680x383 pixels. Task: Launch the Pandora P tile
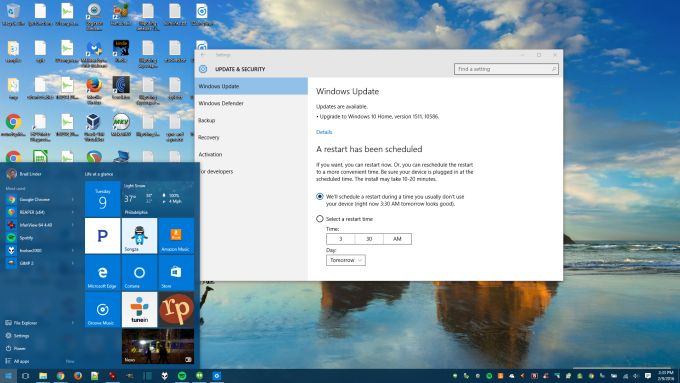(102, 236)
